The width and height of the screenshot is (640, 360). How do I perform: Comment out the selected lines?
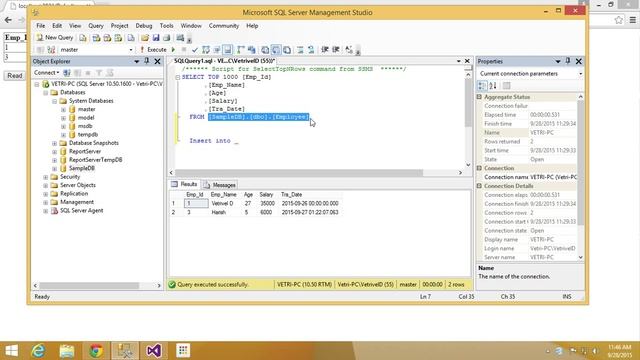point(300,50)
